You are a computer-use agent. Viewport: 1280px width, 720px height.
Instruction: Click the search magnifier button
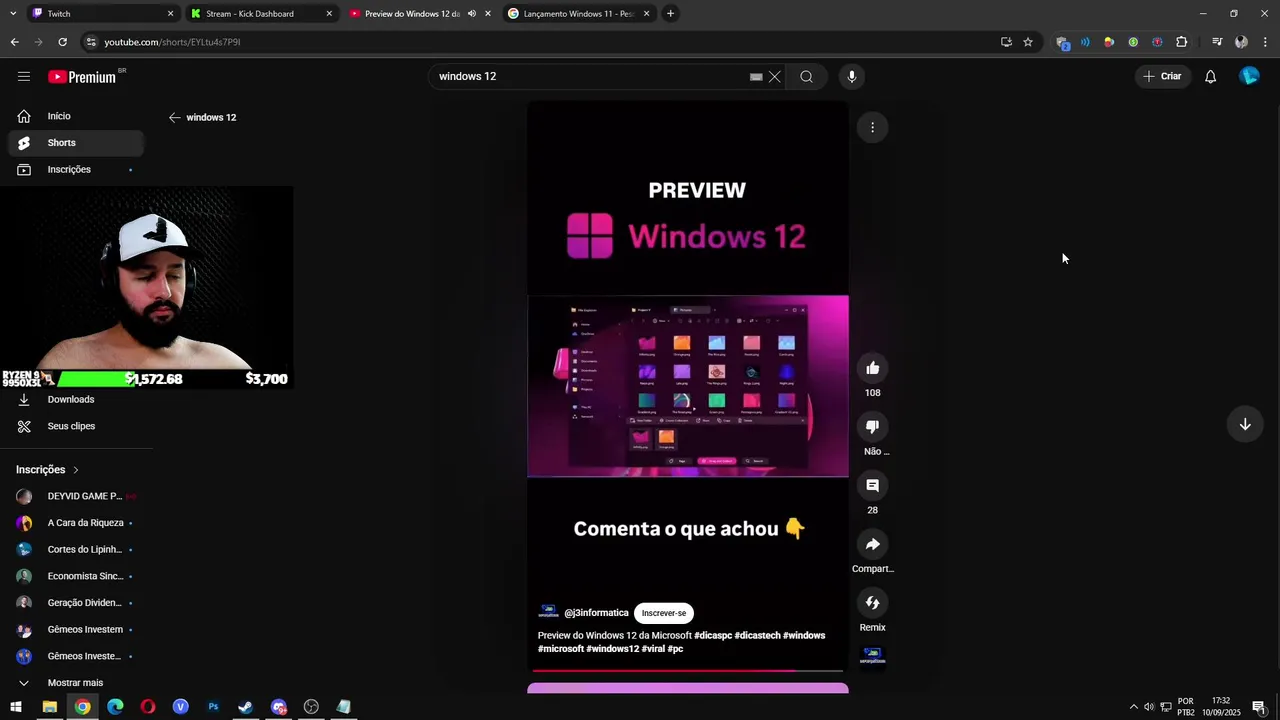[x=806, y=77]
